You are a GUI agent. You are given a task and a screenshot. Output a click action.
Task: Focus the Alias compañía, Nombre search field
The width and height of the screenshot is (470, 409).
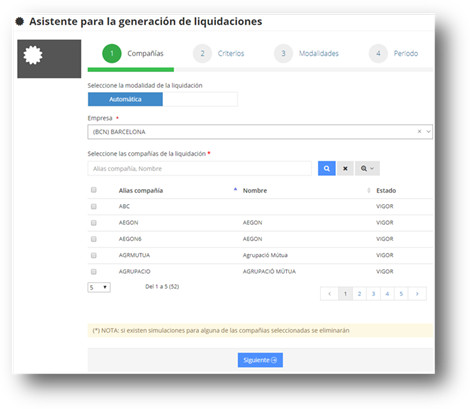pos(199,168)
